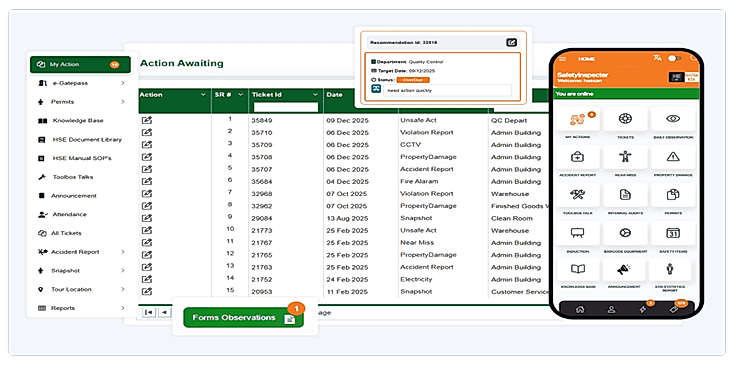This screenshot has height=368, width=736.
Task: Open Near Miss tile in phone app
Action: point(625,157)
